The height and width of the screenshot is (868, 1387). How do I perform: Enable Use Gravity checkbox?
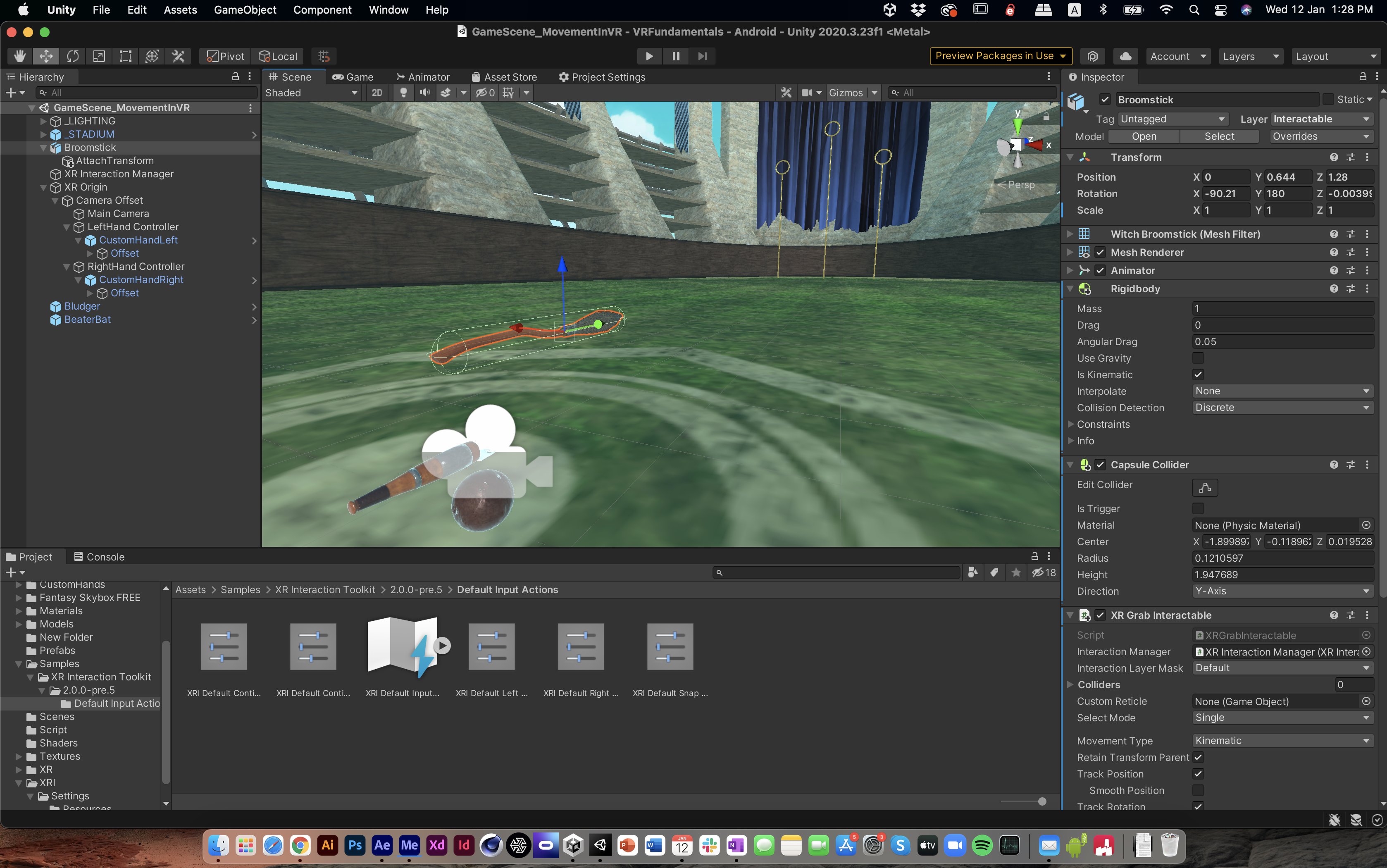1198,358
